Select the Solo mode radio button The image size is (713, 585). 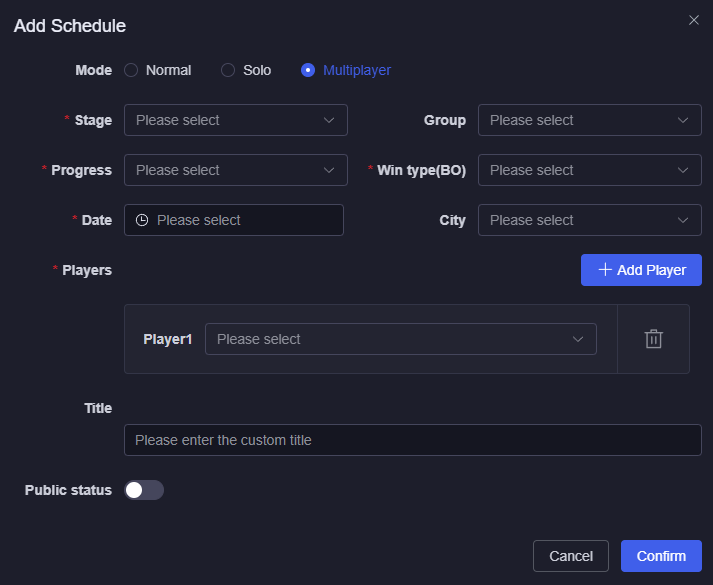(228, 70)
